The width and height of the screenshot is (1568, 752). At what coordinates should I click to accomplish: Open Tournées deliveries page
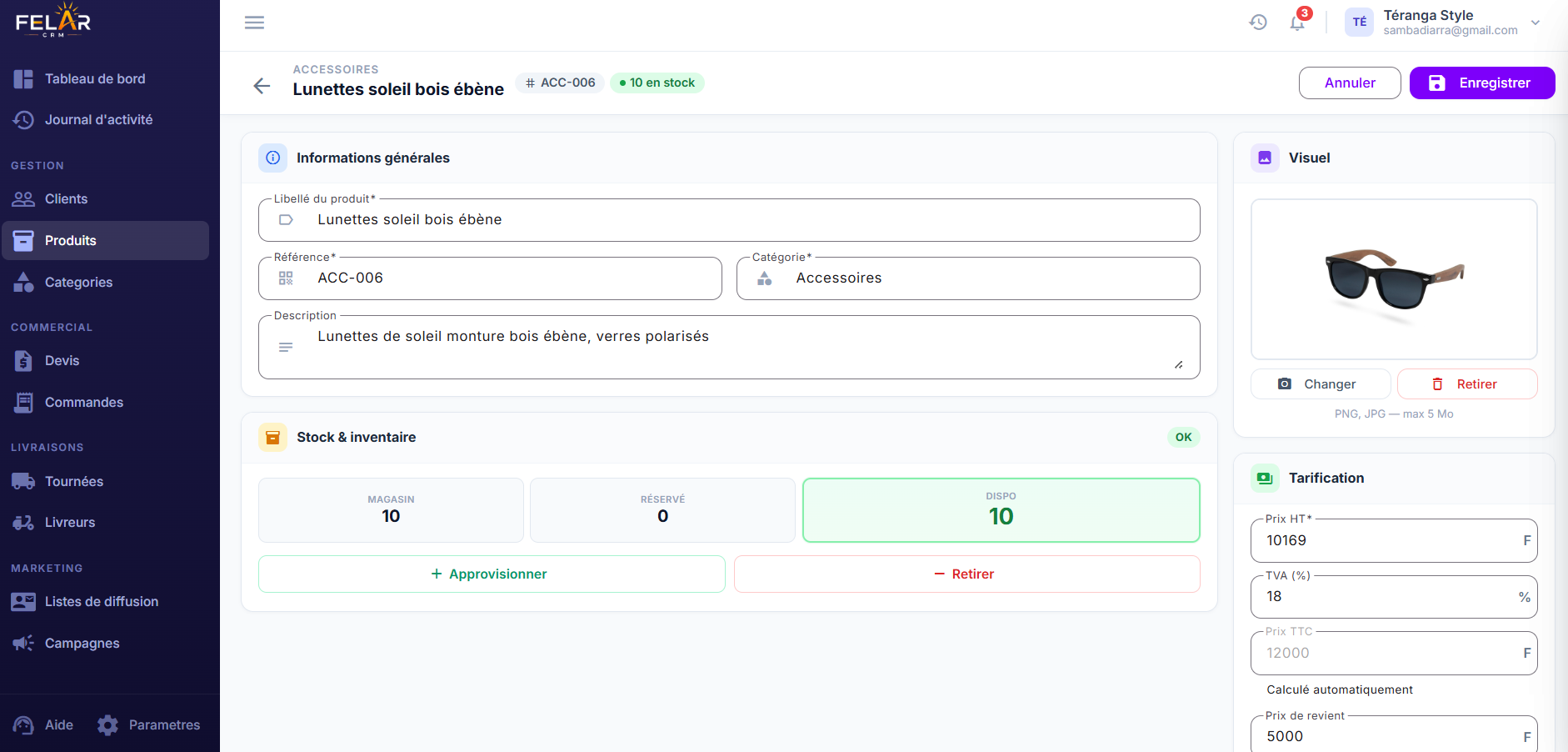(106, 482)
